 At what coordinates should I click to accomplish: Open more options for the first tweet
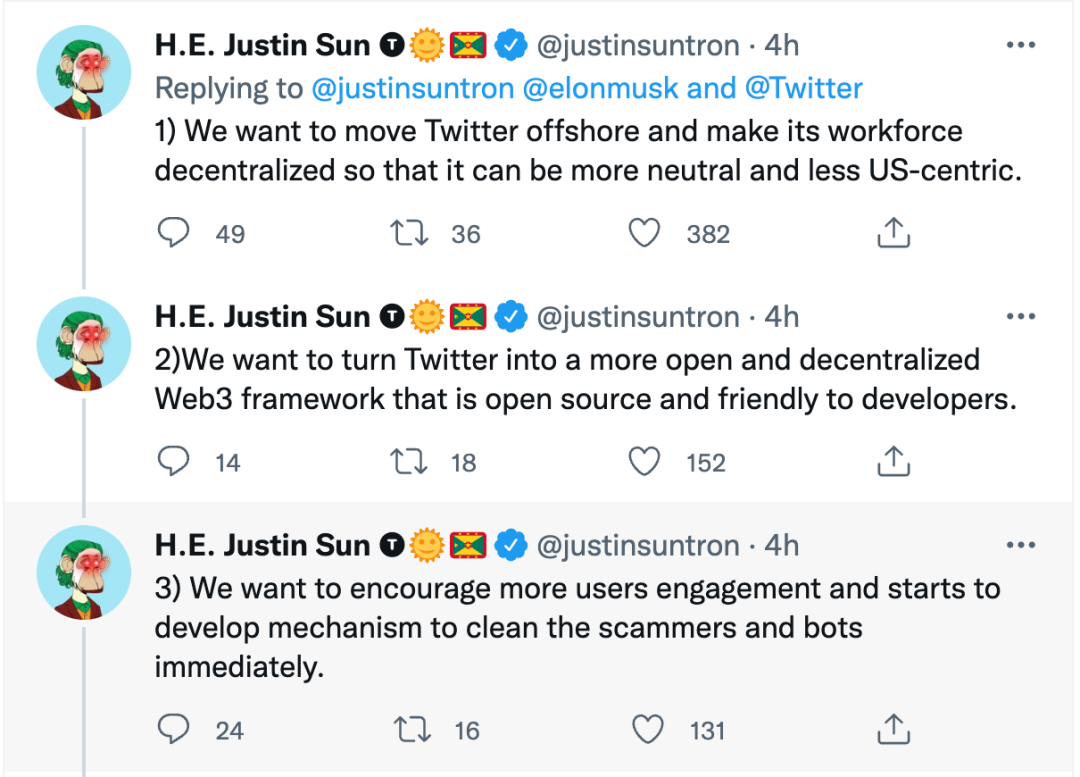(1020, 45)
